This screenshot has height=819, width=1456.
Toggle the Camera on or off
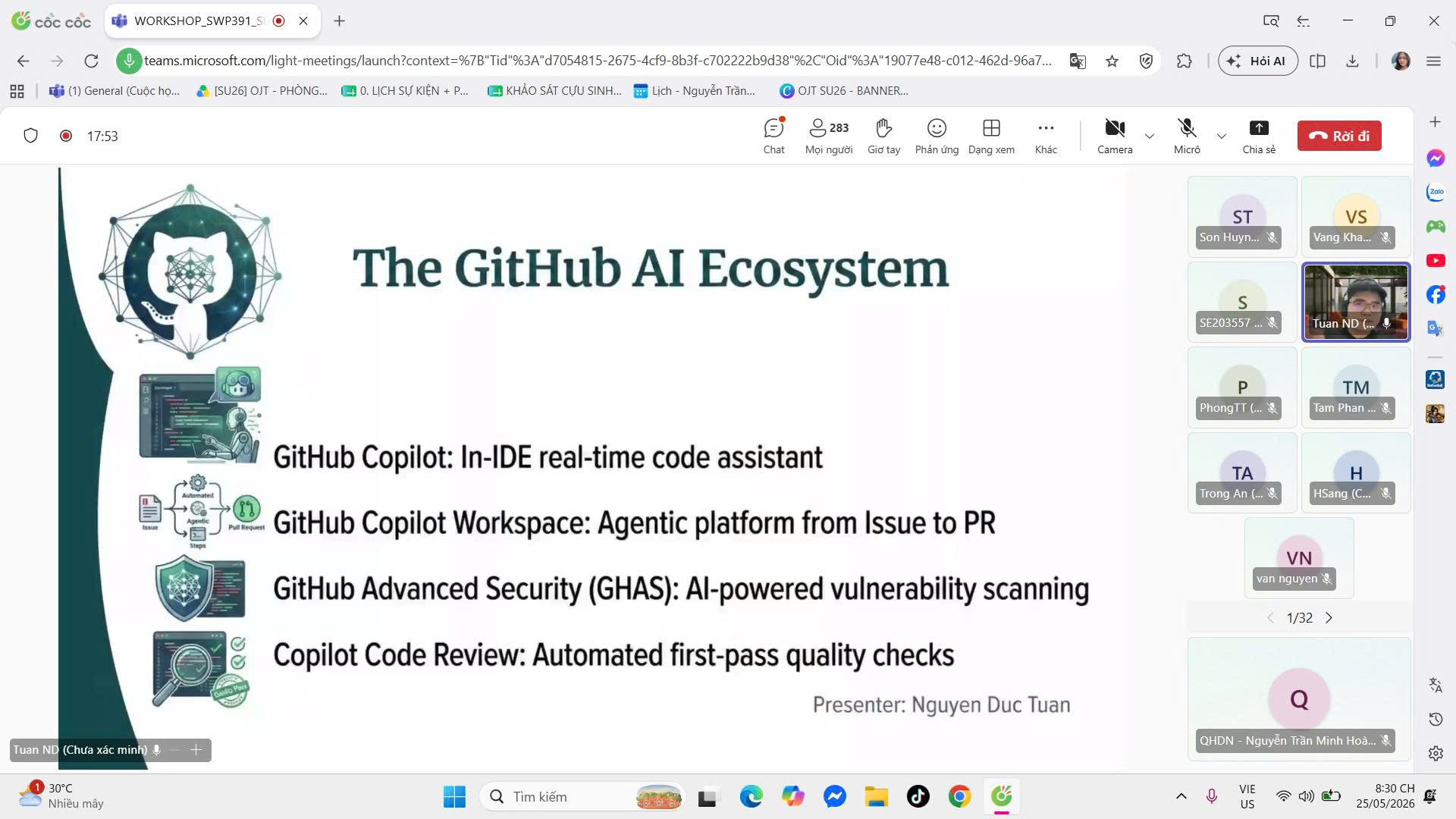tap(1115, 136)
